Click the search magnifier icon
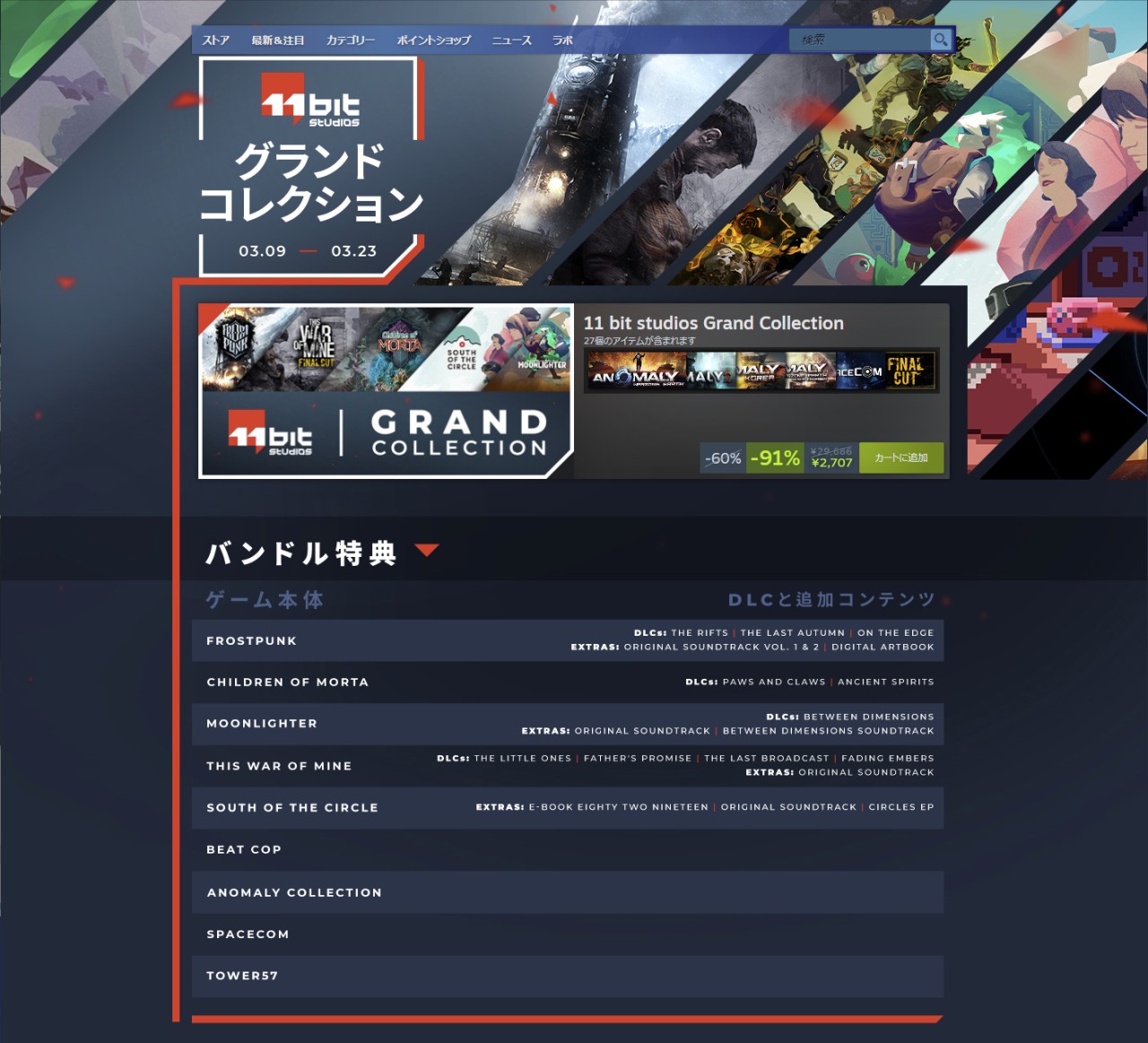 coord(940,39)
